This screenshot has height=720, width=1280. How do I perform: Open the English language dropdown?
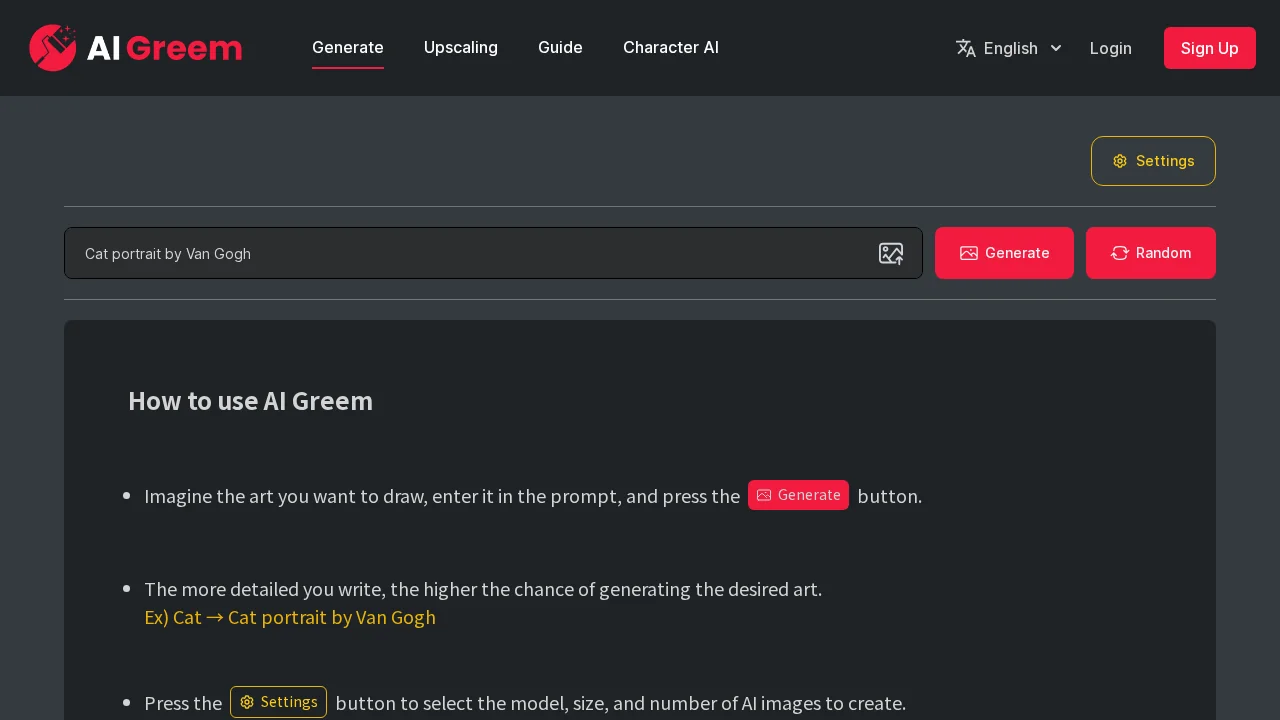point(1010,48)
